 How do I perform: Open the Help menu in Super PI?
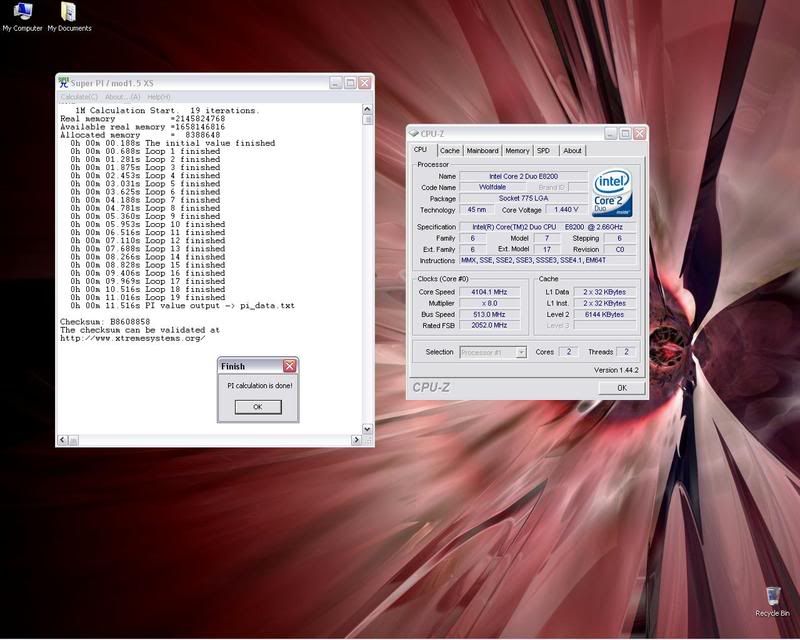159,97
